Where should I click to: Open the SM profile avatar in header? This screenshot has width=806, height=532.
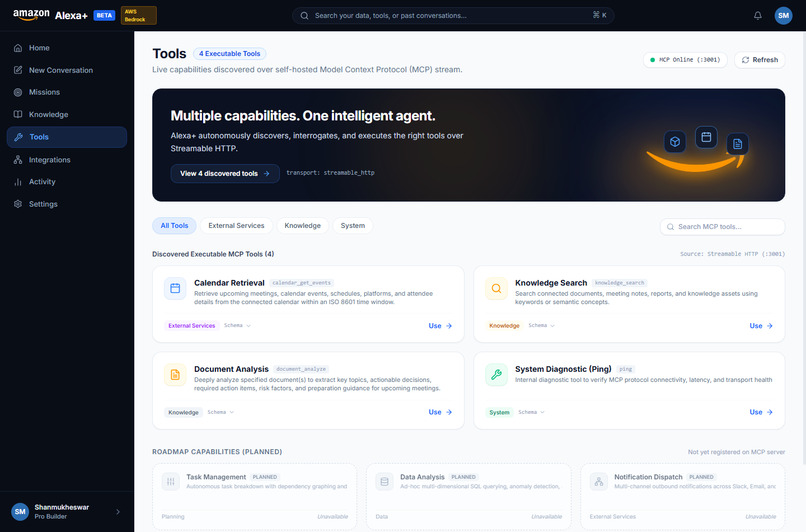[783, 15]
